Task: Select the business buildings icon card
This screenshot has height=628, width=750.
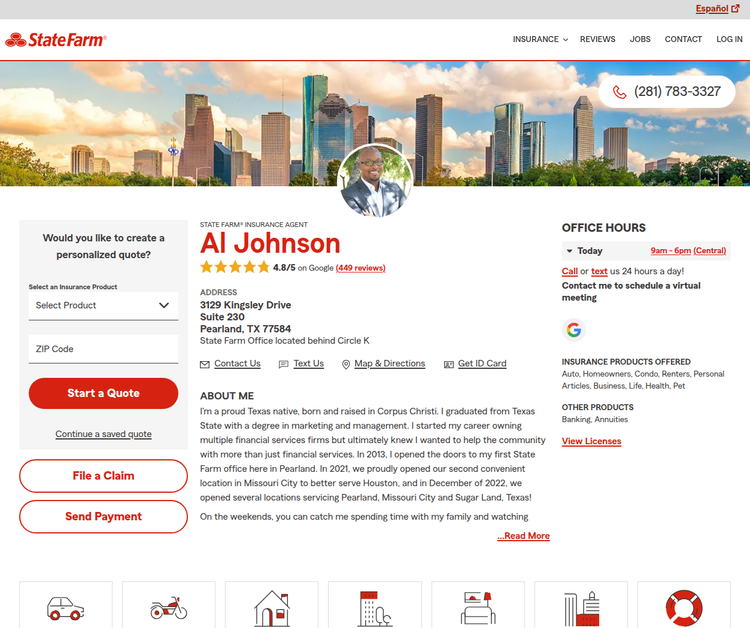Action: tap(581, 605)
